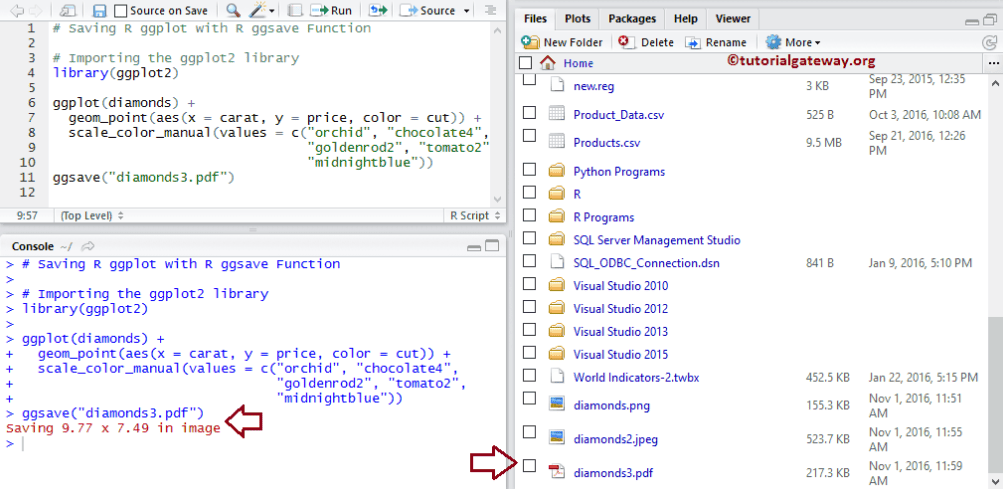1003x489 pixels.
Task: Click the ggsave("diamonds3.pdf") line in editor
Action: 144,177
